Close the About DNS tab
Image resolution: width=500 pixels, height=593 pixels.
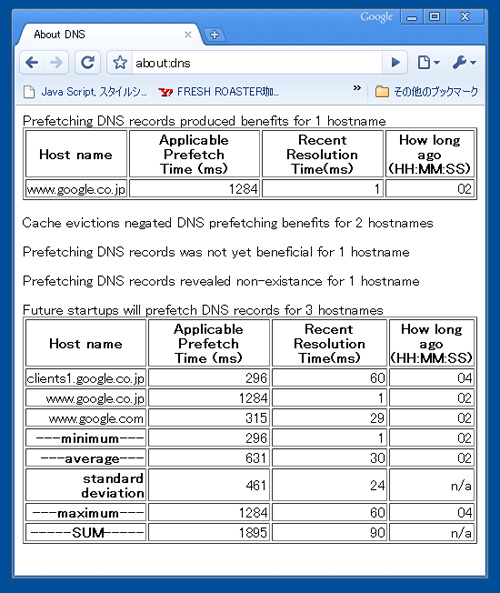(x=188, y=35)
